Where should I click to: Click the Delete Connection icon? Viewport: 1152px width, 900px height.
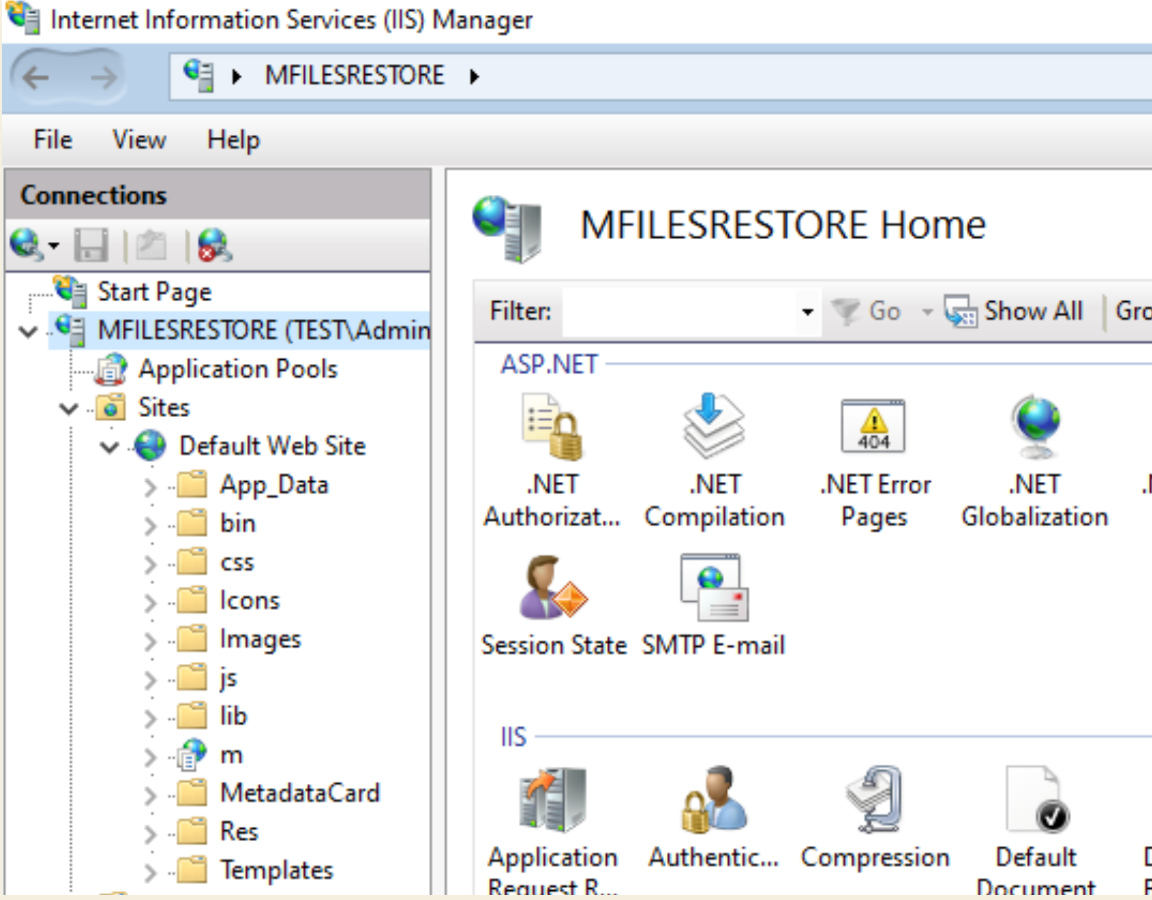tap(215, 245)
